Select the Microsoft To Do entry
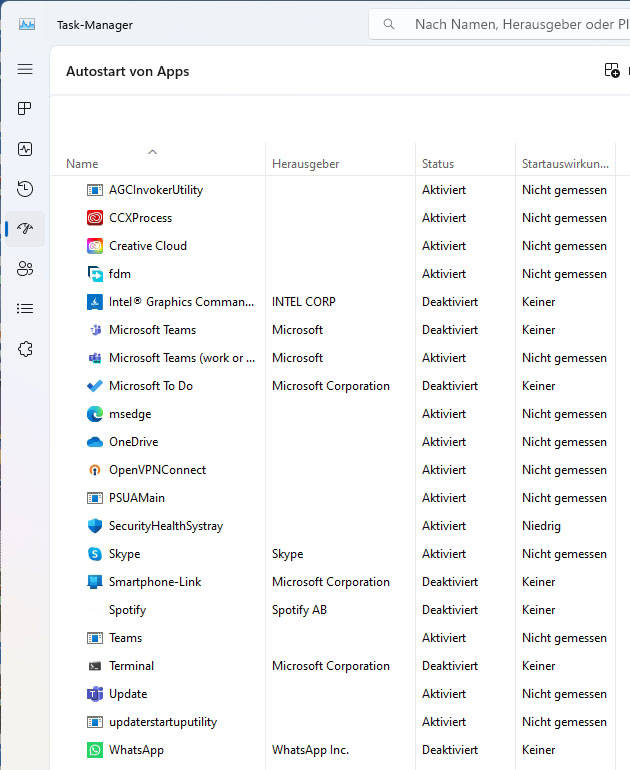The height and width of the screenshot is (770, 630). click(151, 386)
